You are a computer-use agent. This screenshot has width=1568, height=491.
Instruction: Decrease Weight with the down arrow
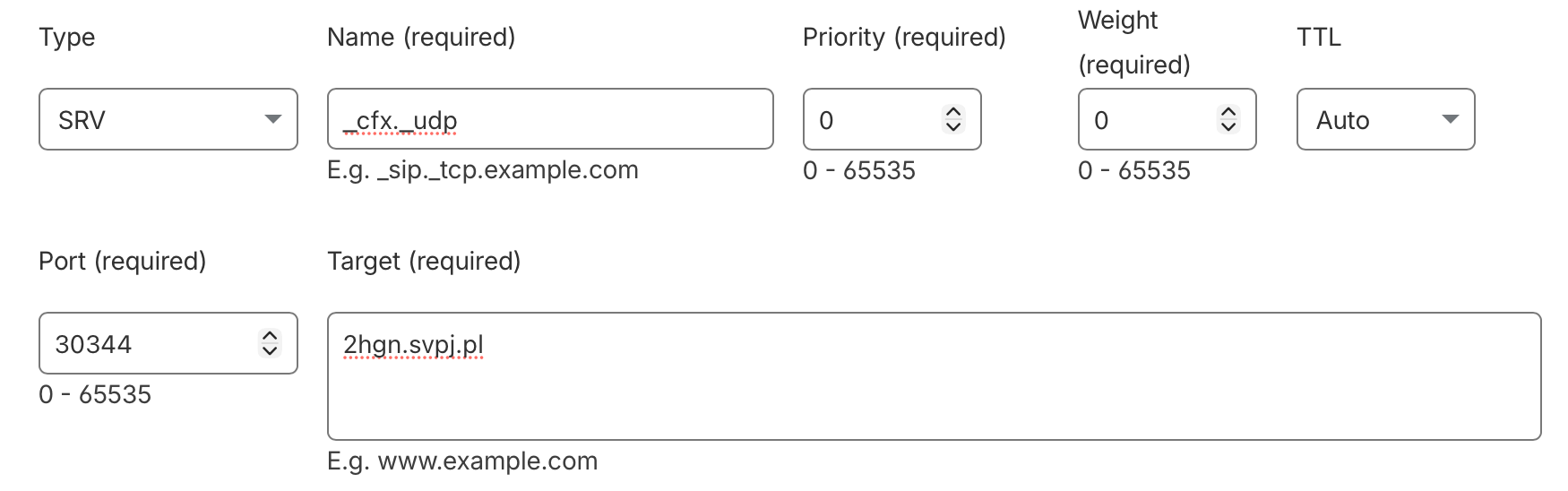coord(1228,126)
